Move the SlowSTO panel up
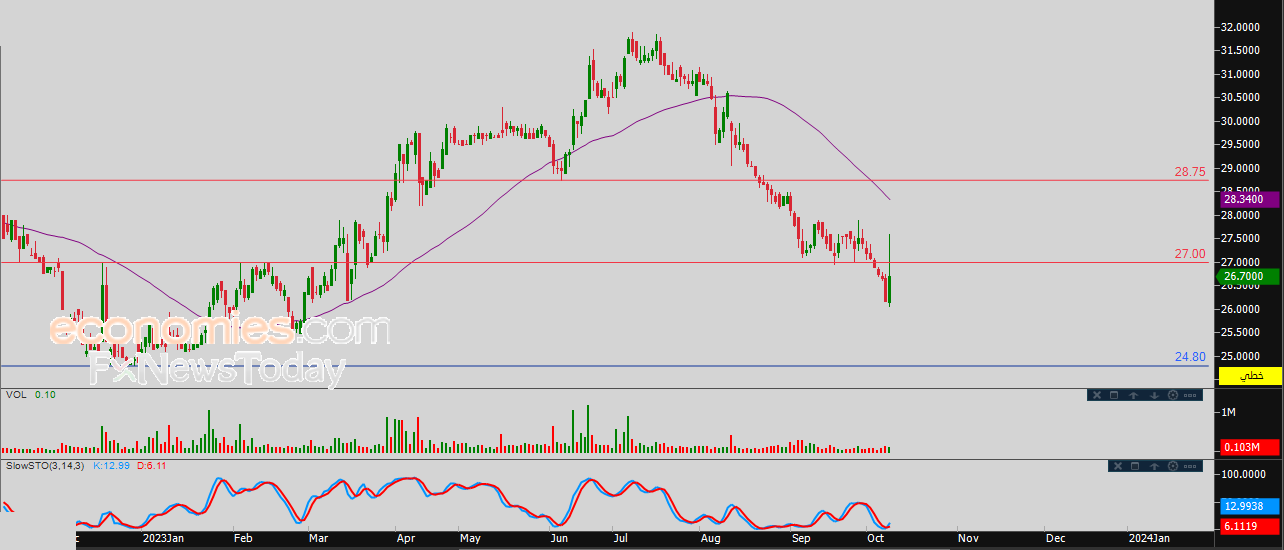Image resolution: width=1284 pixels, height=550 pixels. 1154,466
